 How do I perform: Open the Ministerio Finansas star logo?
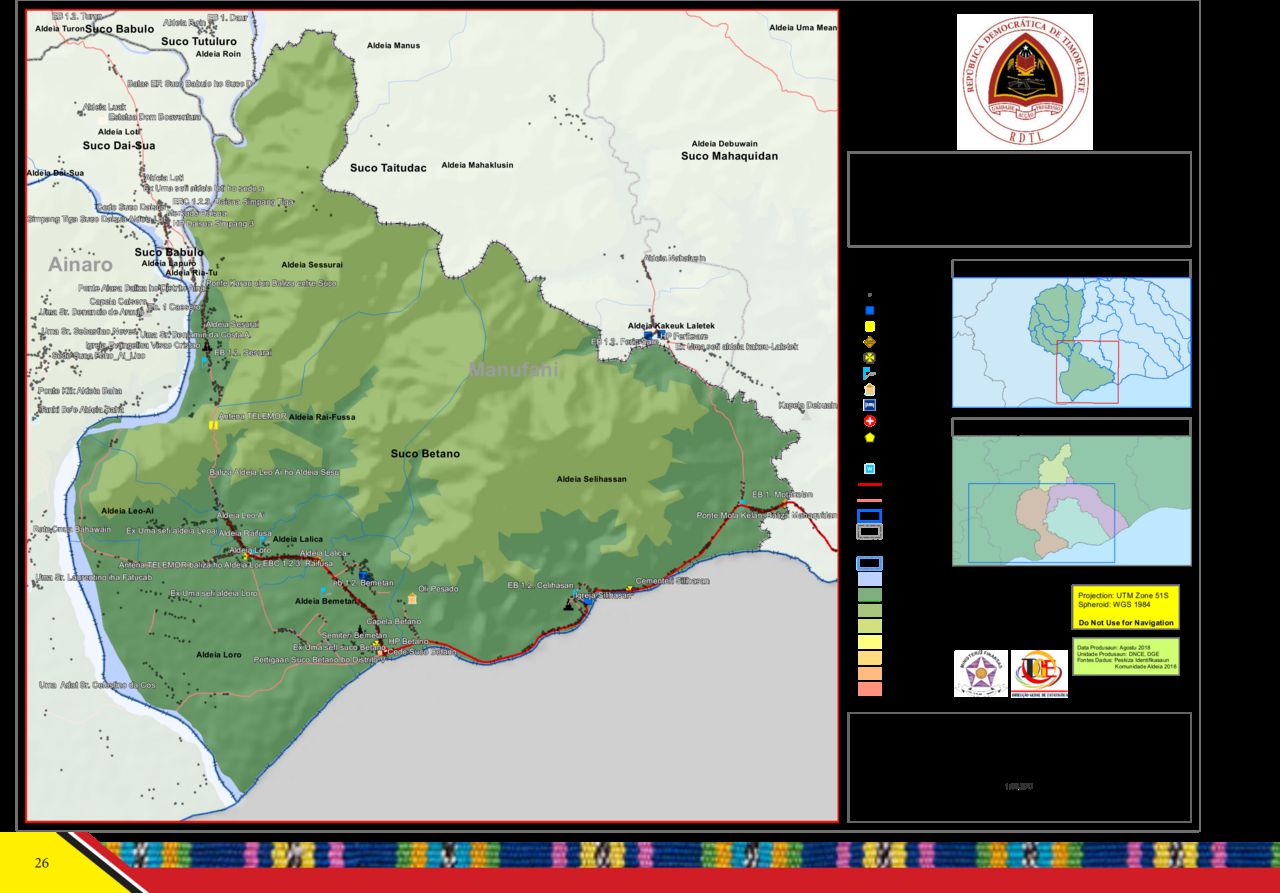(x=980, y=673)
